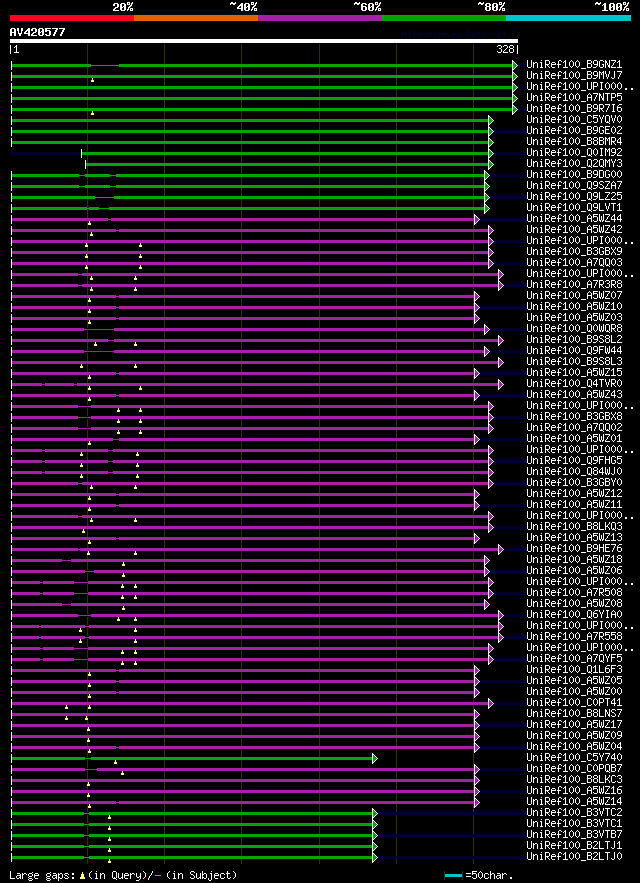This screenshot has height=883, width=640.
Task: Click the AV420577 query name label
Action: click(37, 32)
